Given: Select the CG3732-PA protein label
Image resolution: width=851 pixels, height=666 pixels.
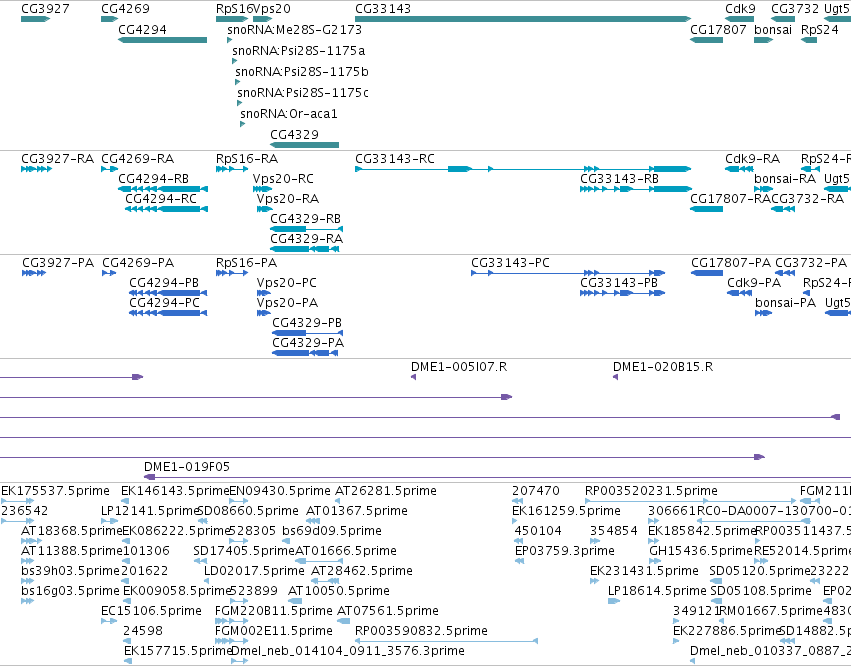Looking at the screenshot, I should click(x=811, y=263).
